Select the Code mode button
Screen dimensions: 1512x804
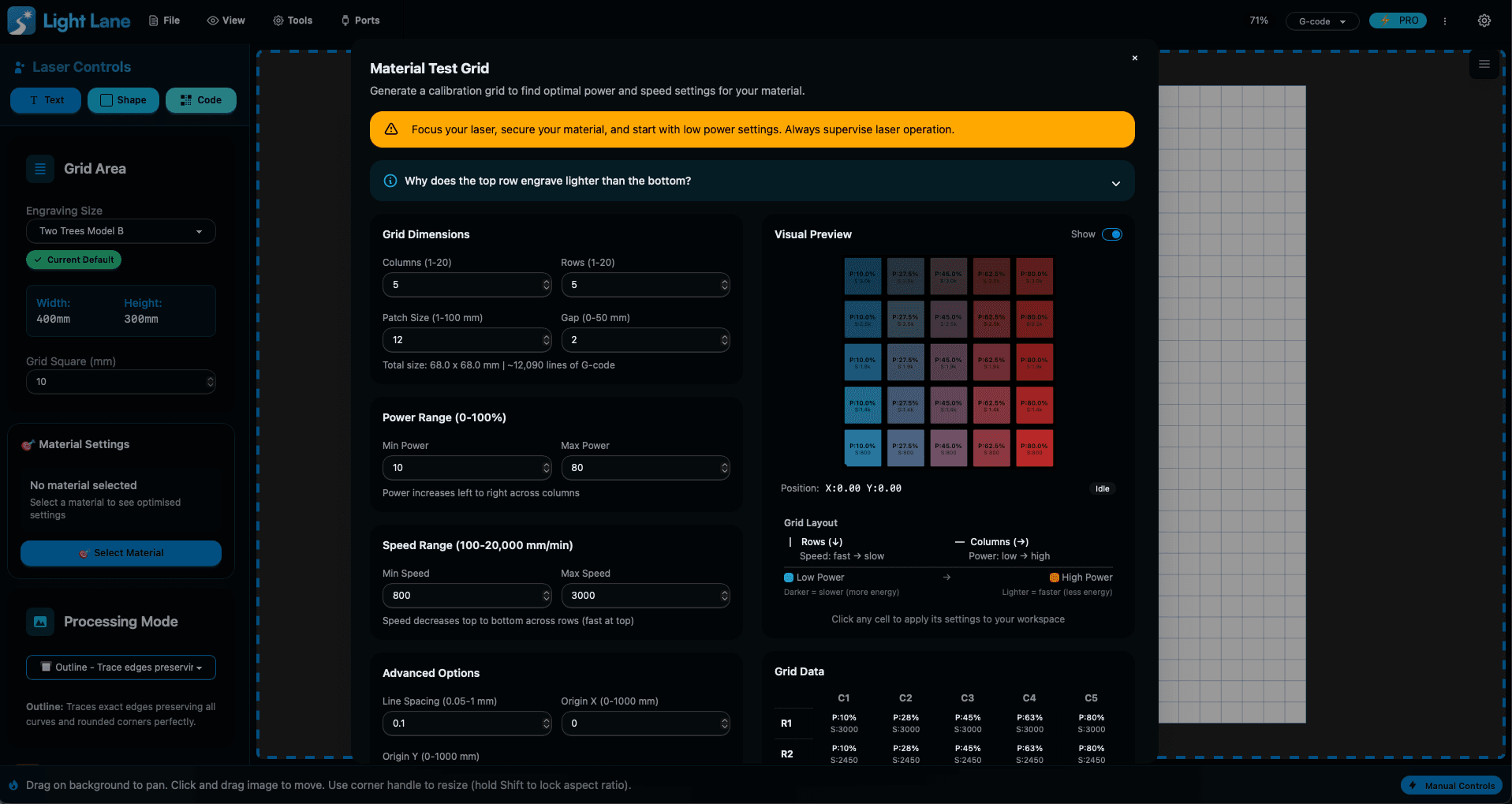[x=200, y=100]
